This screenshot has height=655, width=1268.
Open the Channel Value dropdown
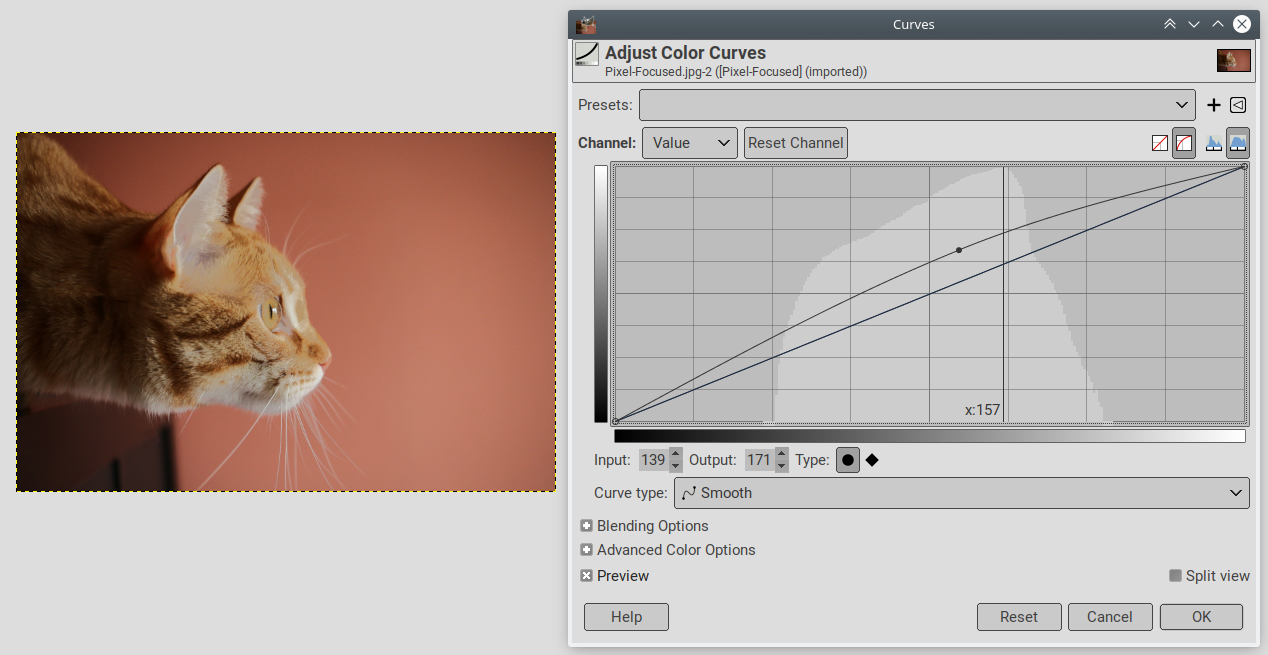tap(690, 143)
